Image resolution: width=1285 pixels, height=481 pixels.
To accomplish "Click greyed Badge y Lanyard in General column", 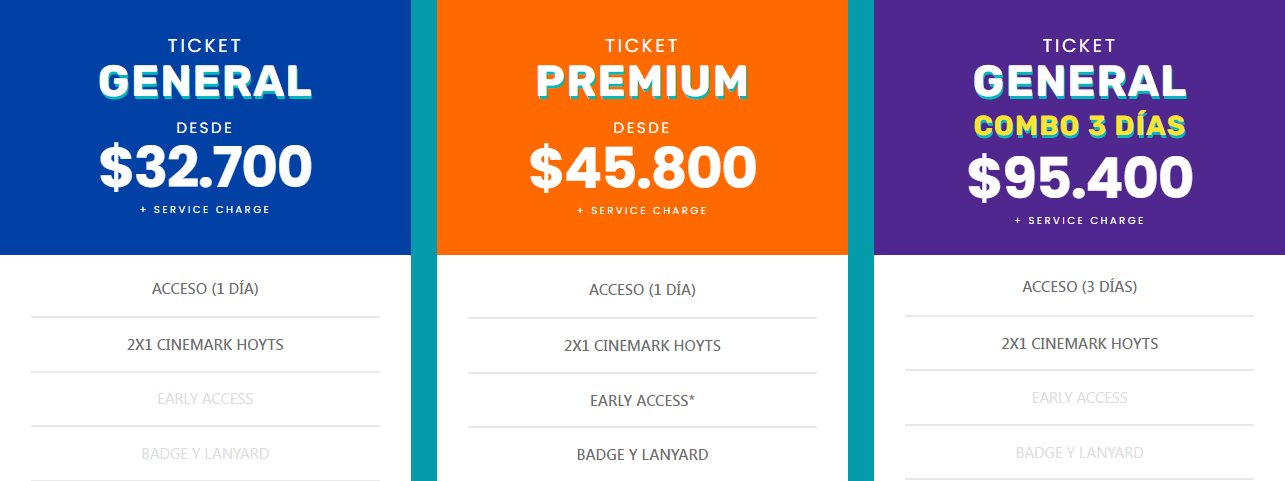I will 205,453.
